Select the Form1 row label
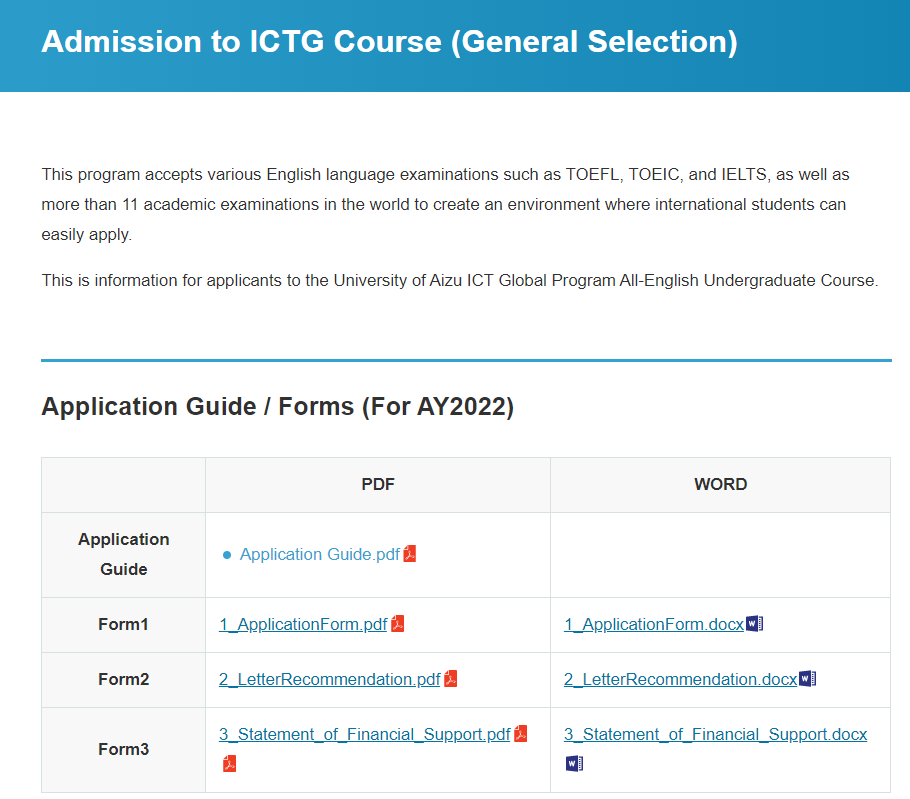The height and width of the screenshot is (799, 910). [x=124, y=624]
